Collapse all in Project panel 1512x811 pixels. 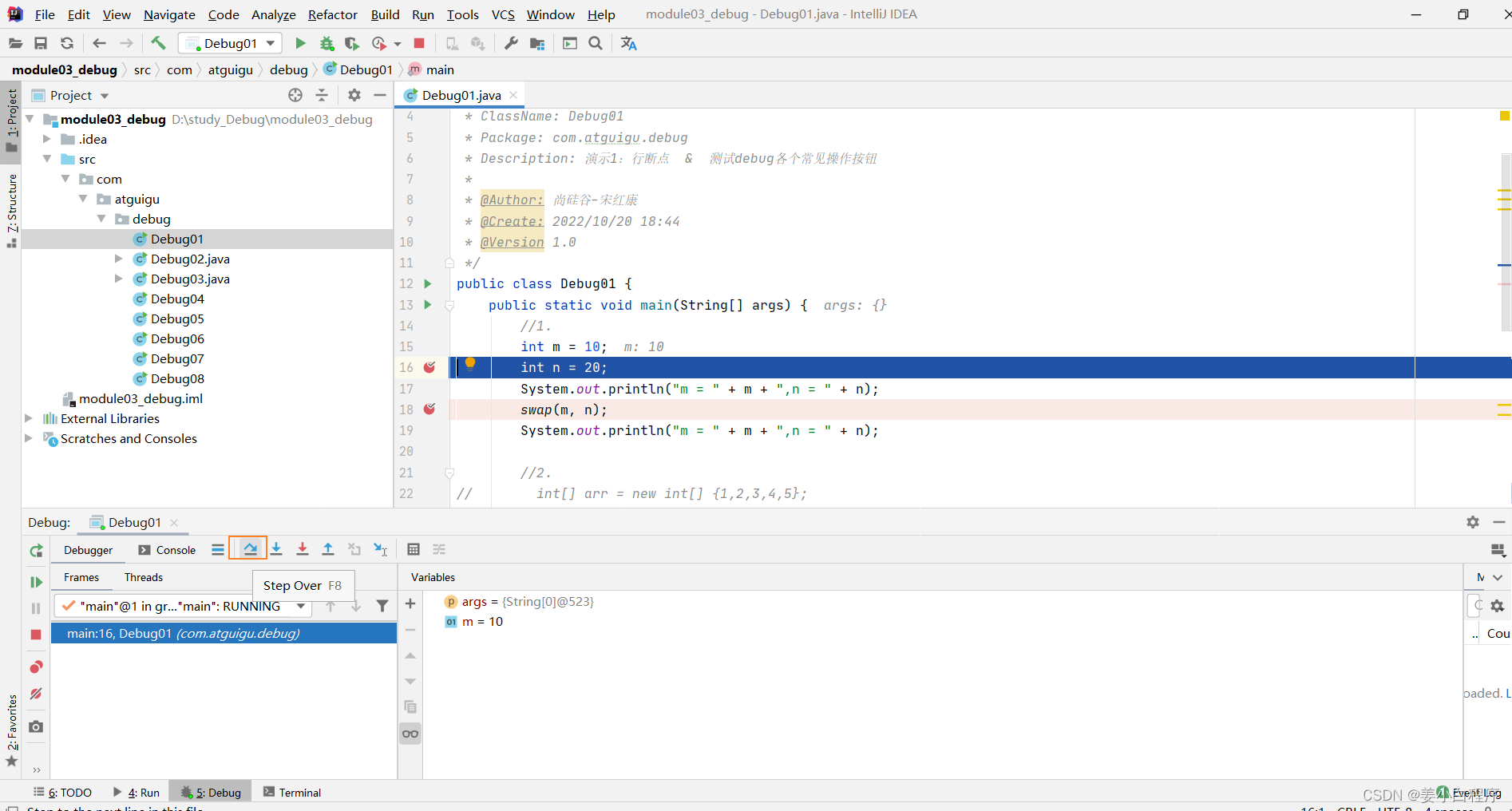pos(322,95)
